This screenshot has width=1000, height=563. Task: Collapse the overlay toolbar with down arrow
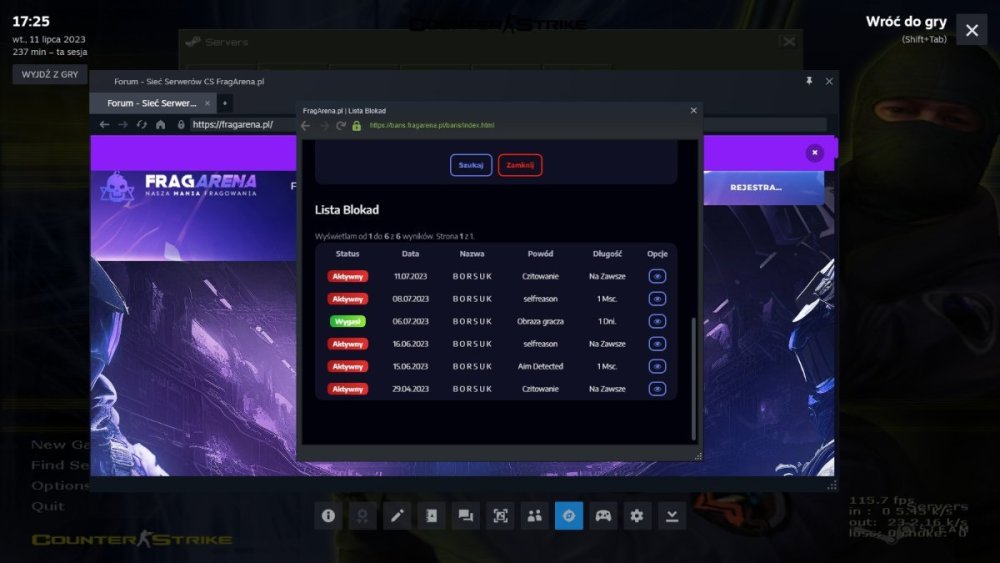pyautogui.click(x=672, y=516)
